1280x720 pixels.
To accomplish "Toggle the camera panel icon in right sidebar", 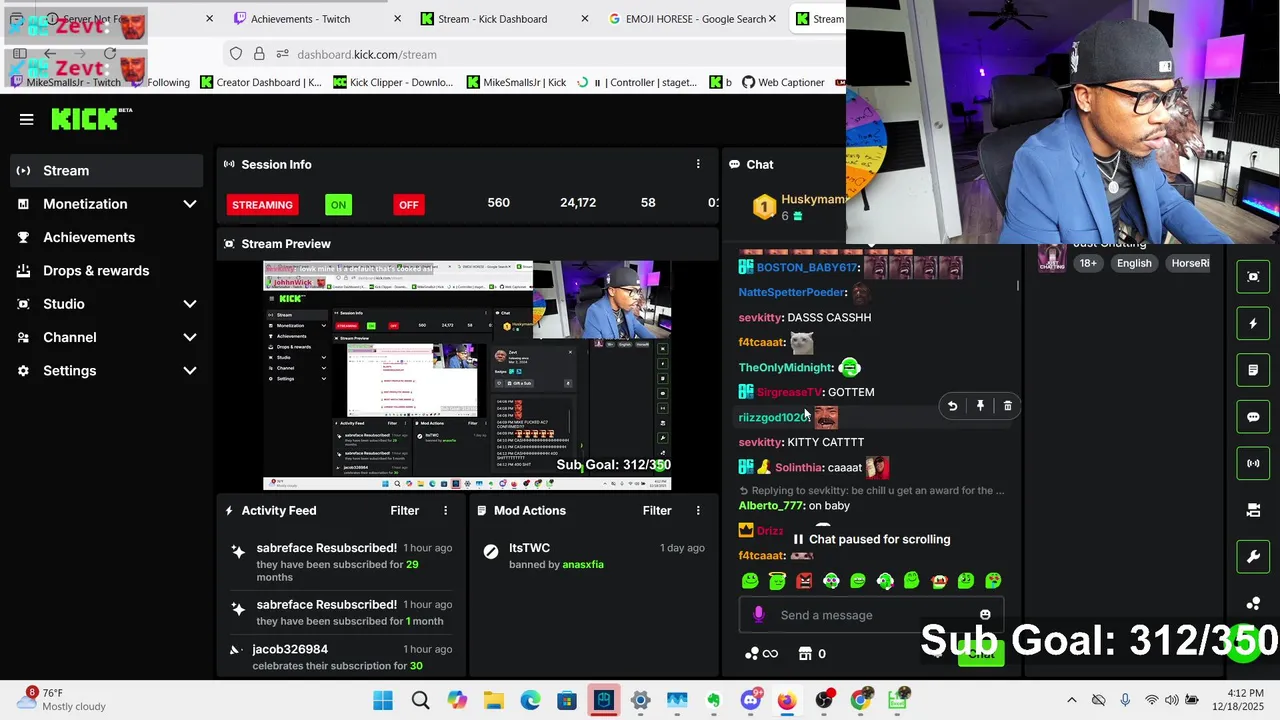I will (1253, 510).
